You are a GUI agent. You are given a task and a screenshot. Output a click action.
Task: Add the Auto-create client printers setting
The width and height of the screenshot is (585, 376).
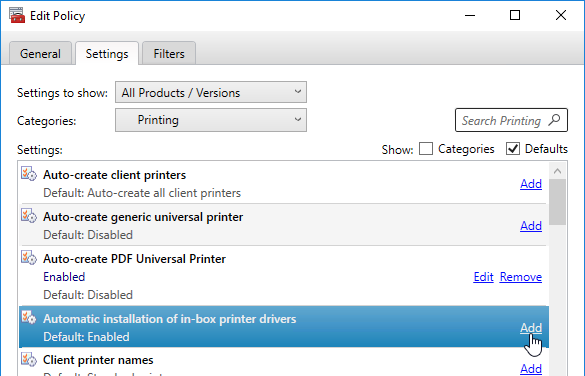(531, 184)
